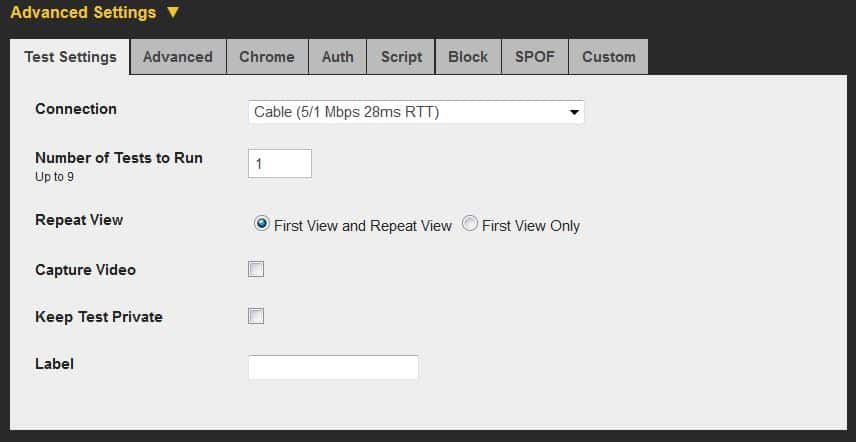
Task: Collapse the Advanced Settings triangle icon
Action: coord(173,12)
